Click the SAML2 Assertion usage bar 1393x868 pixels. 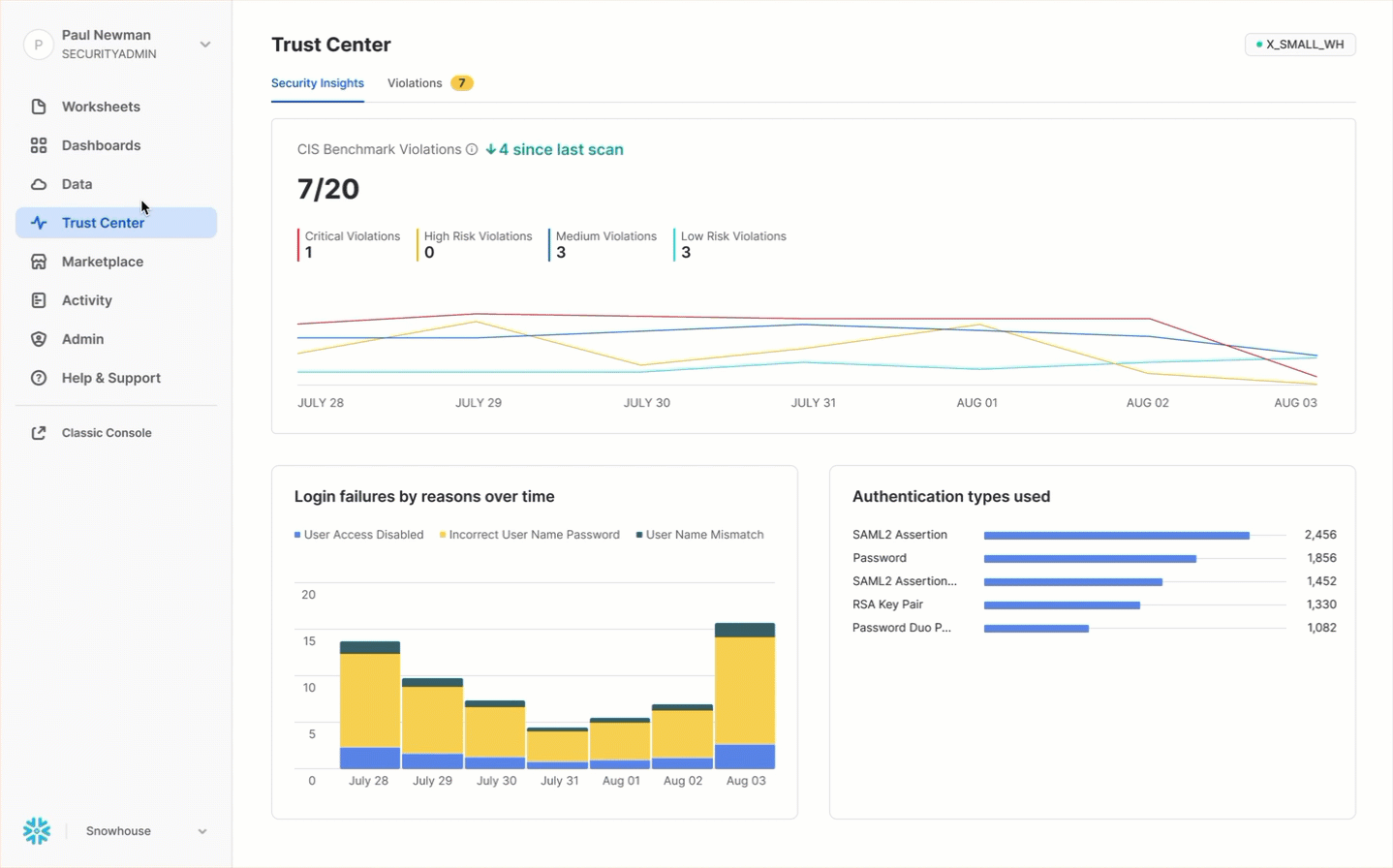pos(1116,536)
